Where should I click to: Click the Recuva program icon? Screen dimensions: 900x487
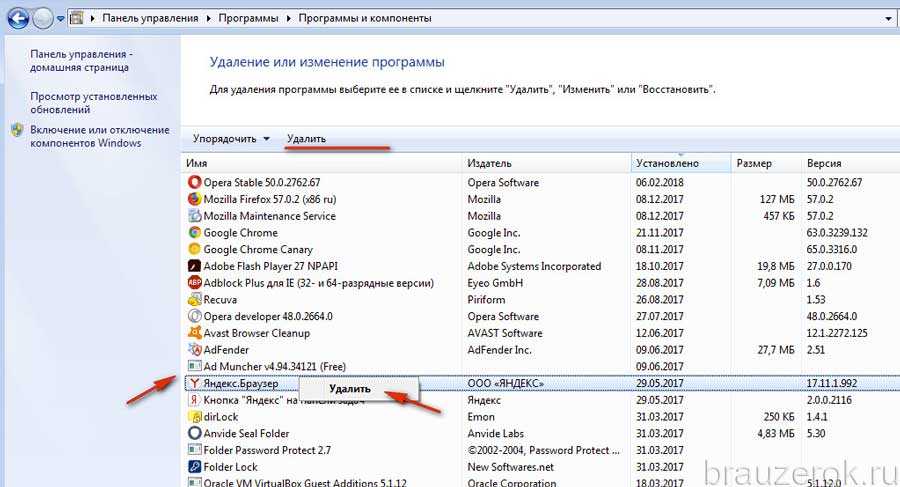pyautogui.click(x=195, y=299)
